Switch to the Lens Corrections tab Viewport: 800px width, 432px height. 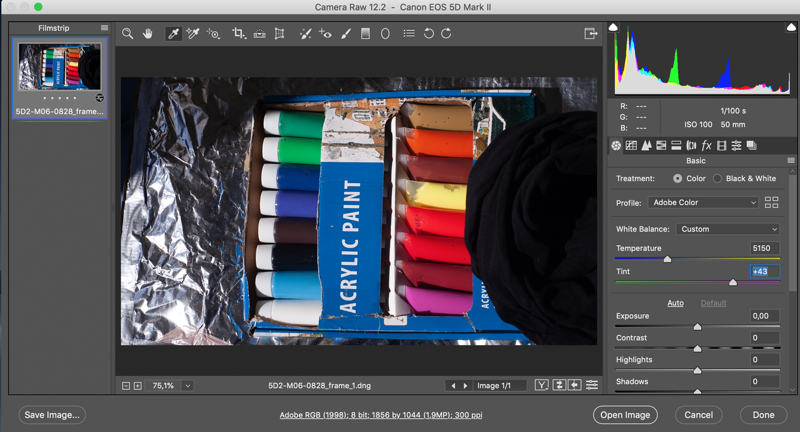[691, 146]
